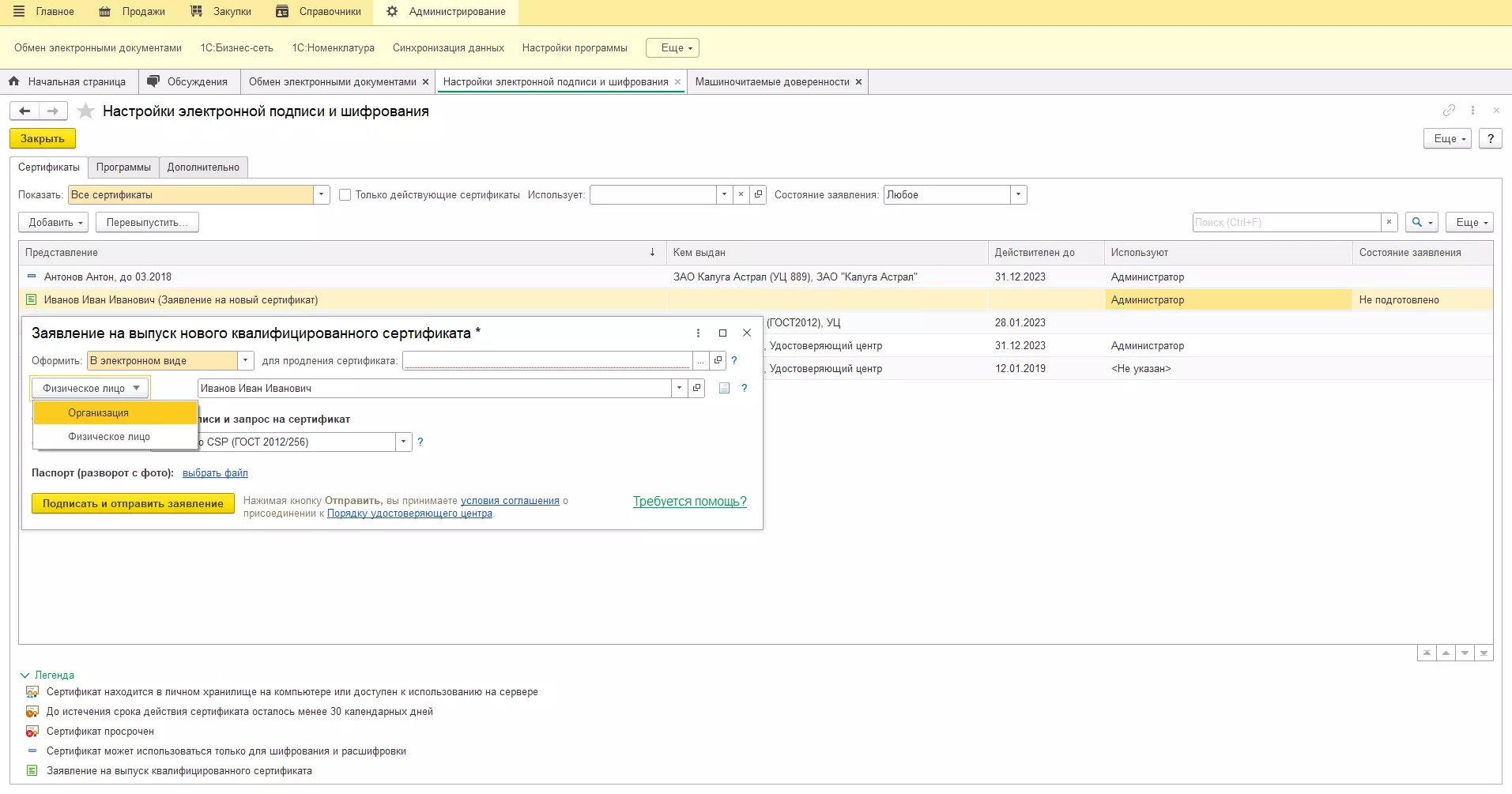Screen dimensions: 1512x794
Task: Click Подписать и отправить заявление button
Action: click(133, 504)
